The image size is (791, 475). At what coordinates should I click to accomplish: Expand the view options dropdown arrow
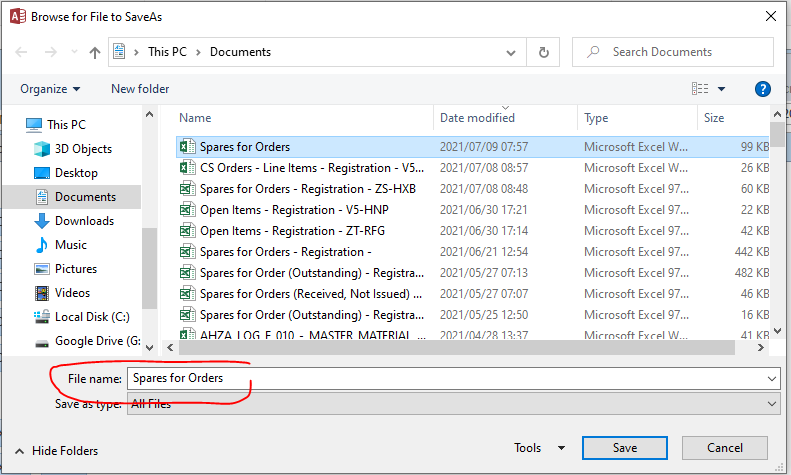pos(722,89)
